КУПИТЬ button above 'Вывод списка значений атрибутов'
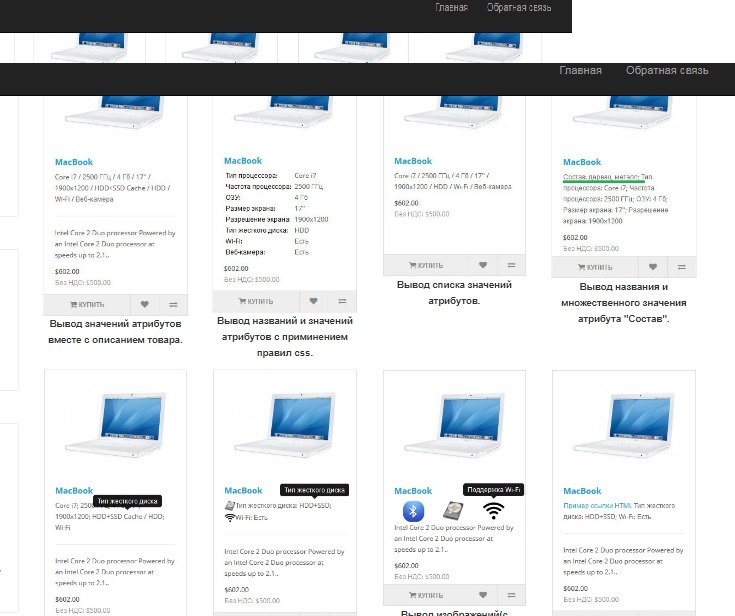Screen dimensions: 735x616 (426, 265)
